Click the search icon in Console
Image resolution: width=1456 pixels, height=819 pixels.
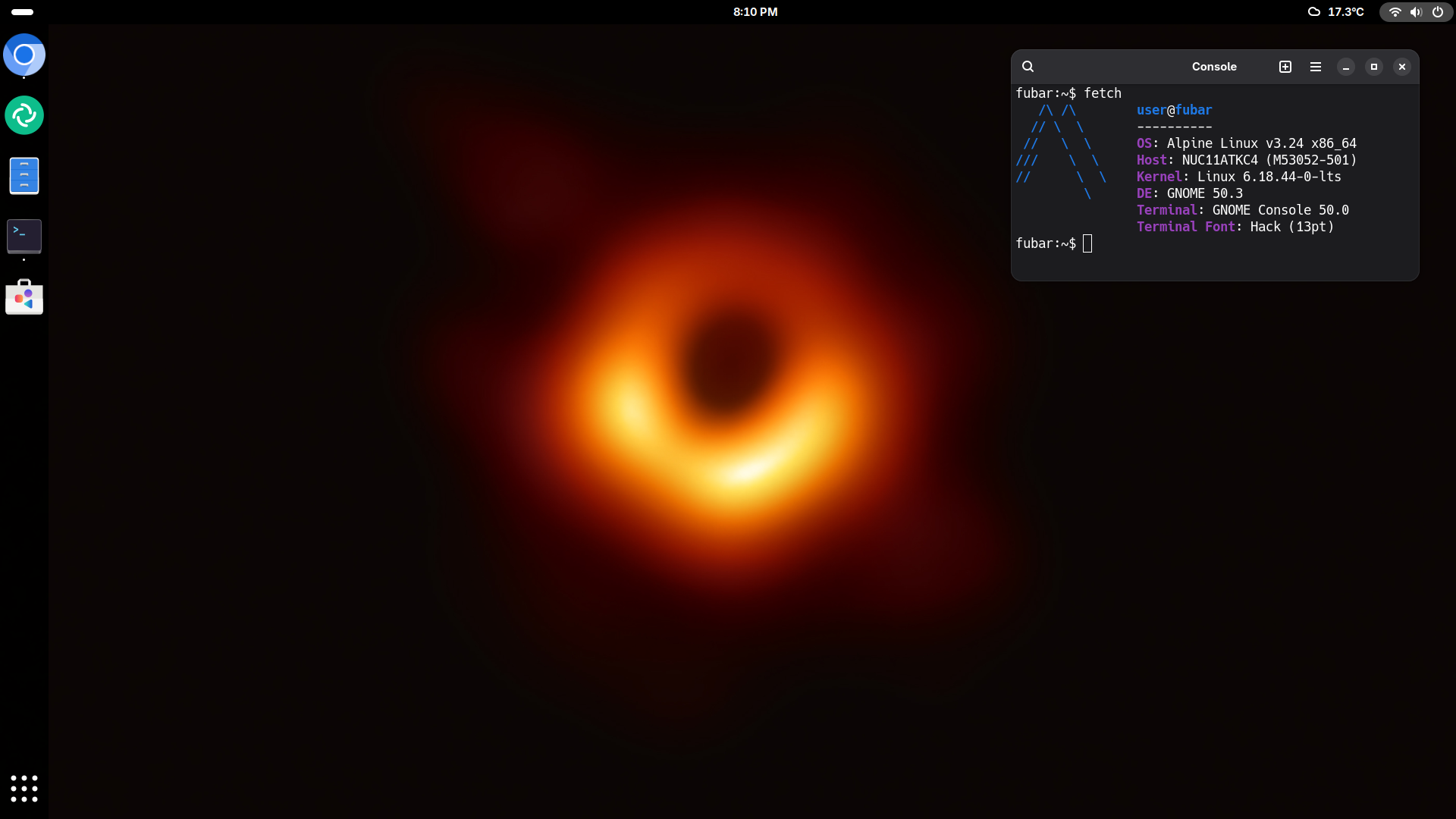1028,67
